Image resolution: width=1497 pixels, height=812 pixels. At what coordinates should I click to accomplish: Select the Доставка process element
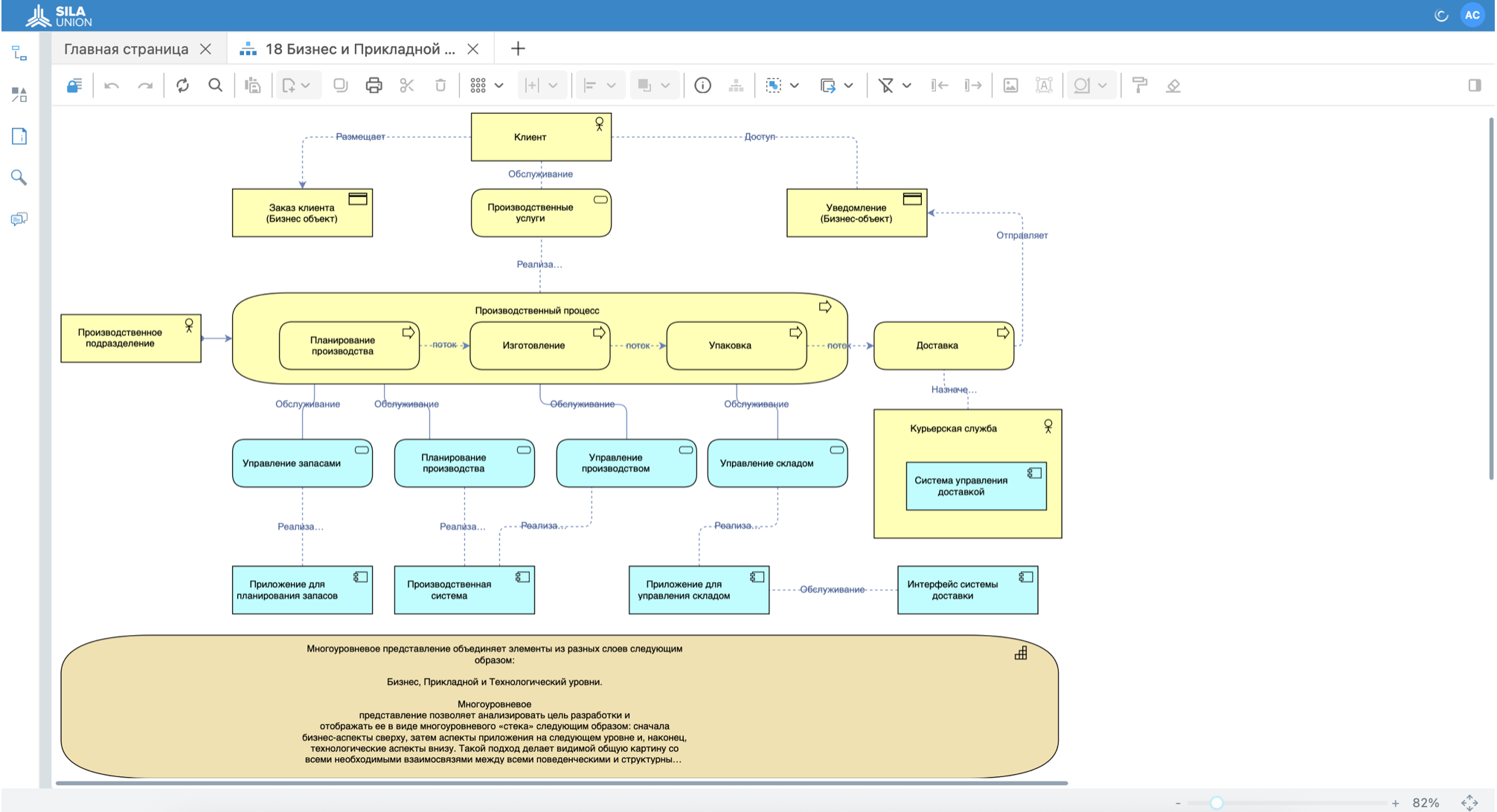coord(937,346)
